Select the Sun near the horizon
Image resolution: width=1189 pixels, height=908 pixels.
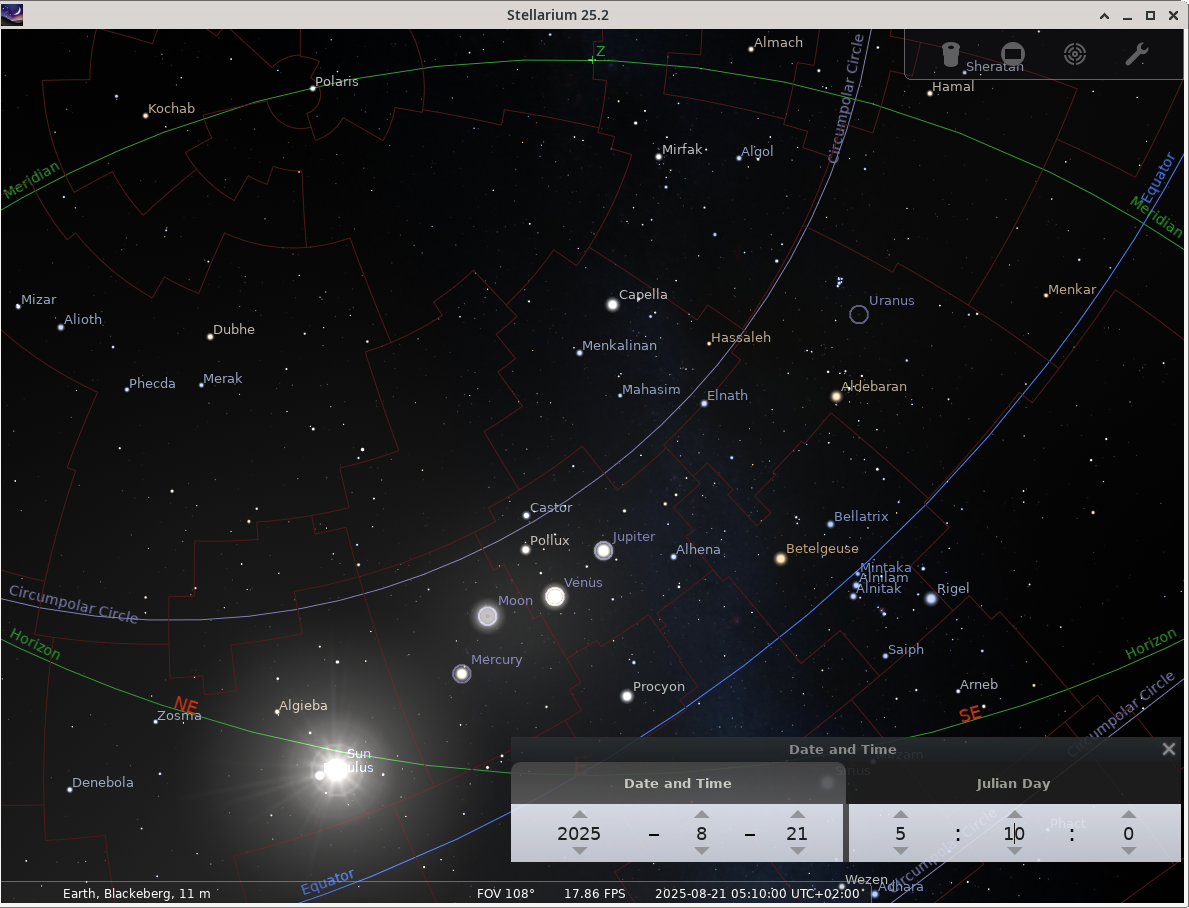335,770
